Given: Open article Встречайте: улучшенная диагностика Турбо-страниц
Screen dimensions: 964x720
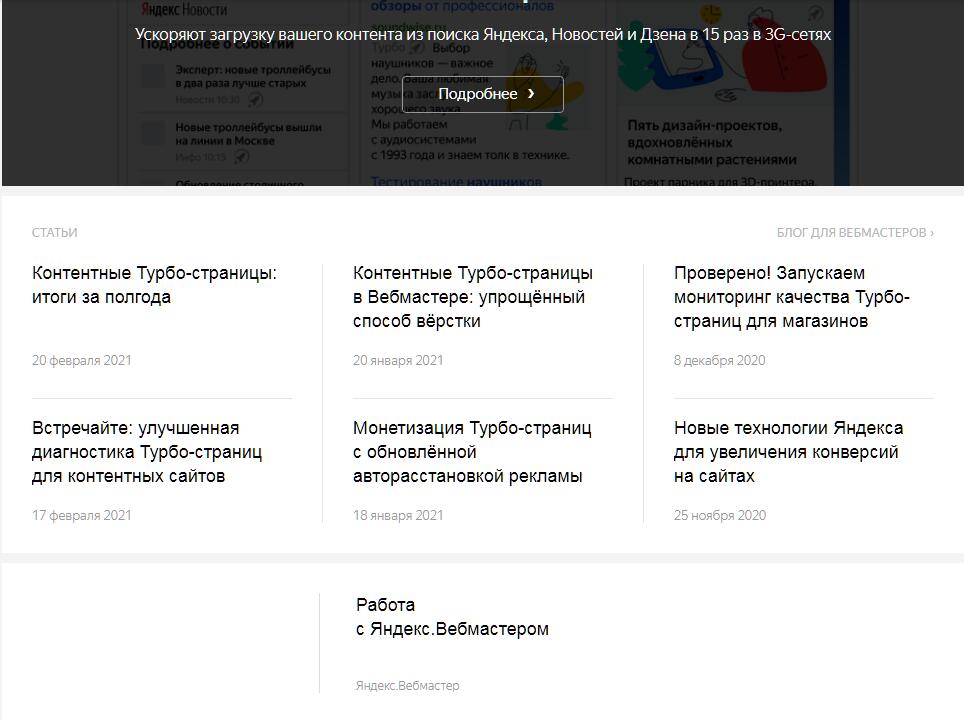Looking at the screenshot, I should [147, 452].
